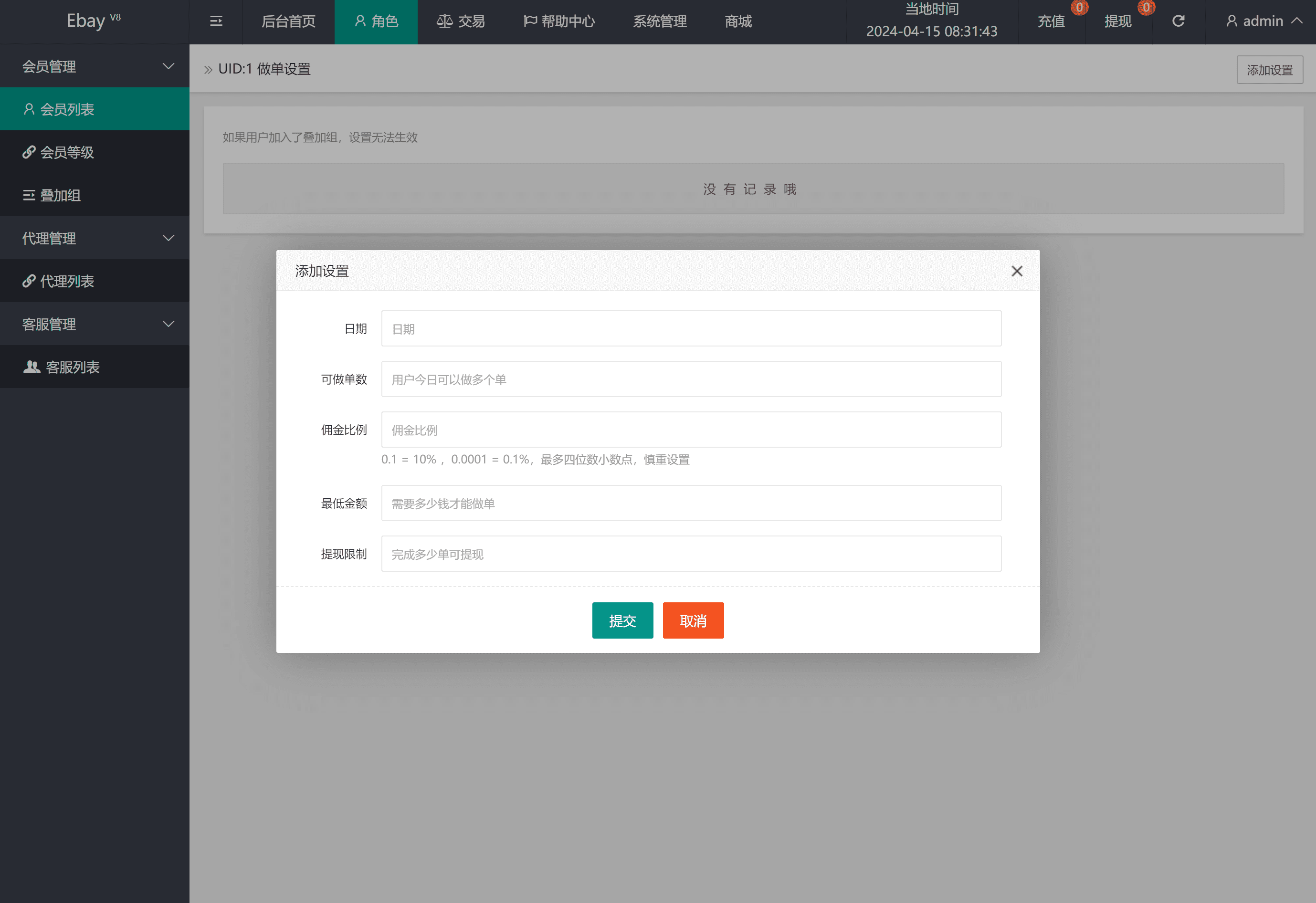Click the 添加设置 button at top right
The width and height of the screenshot is (1316, 903).
(x=1270, y=70)
